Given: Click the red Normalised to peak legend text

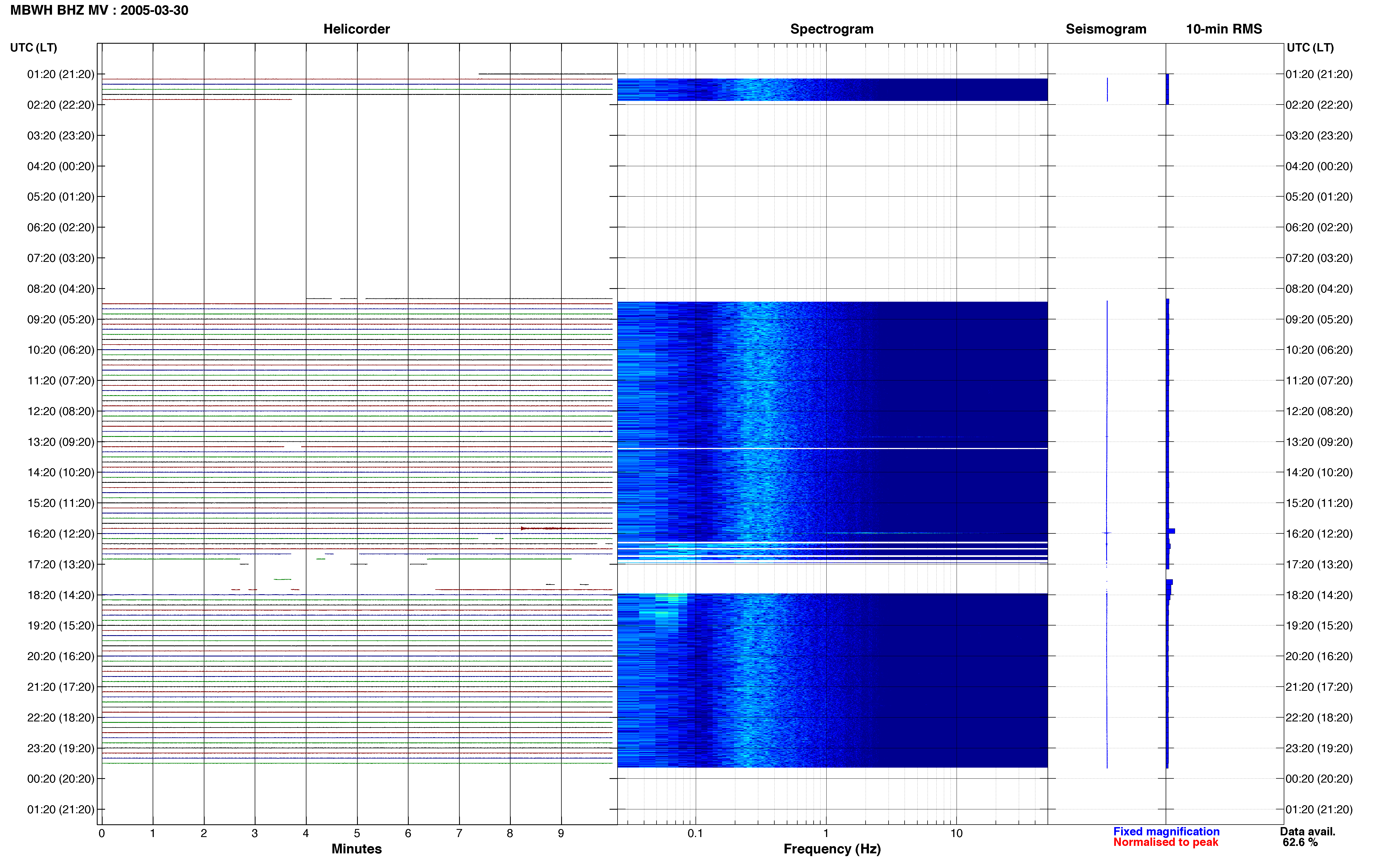Looking at the screenshot, I should pos(1165,842).
